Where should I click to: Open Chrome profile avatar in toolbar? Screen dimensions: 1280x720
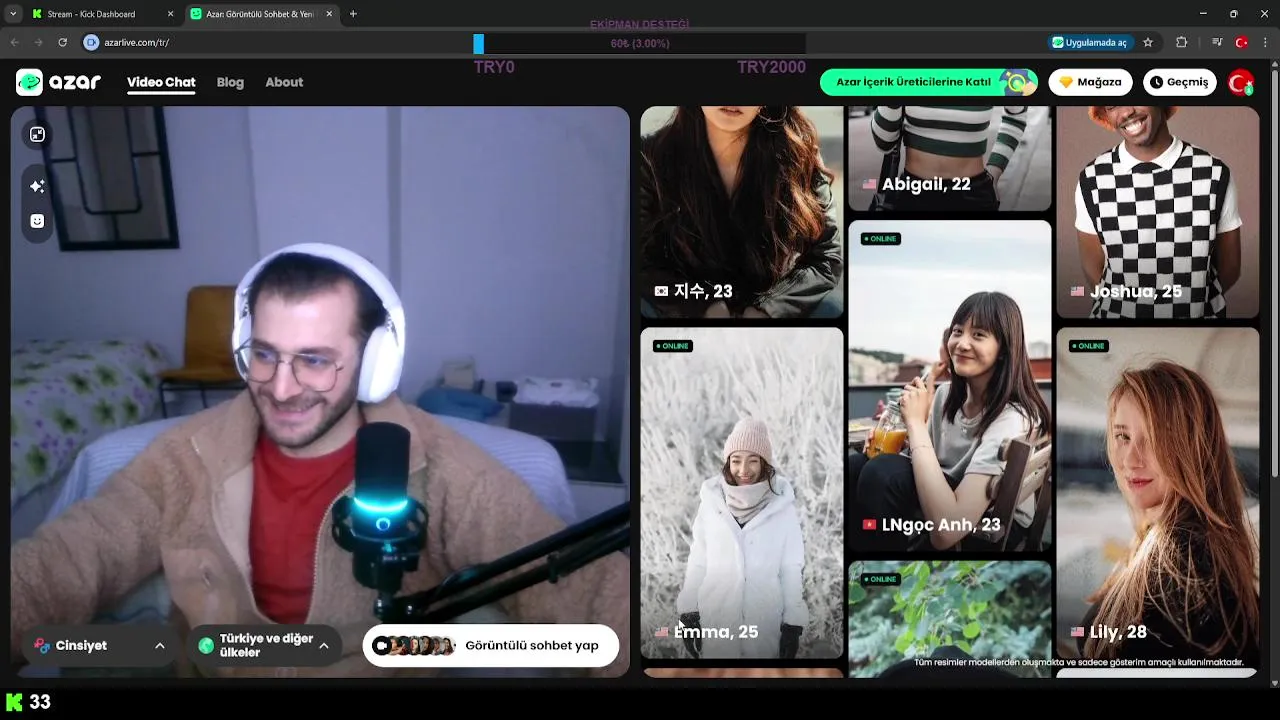pyautogui.click(x=1241, y=42)
